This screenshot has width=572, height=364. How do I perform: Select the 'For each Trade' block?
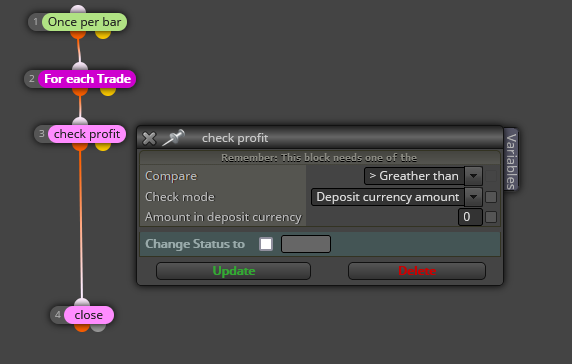tap(87, 79)
